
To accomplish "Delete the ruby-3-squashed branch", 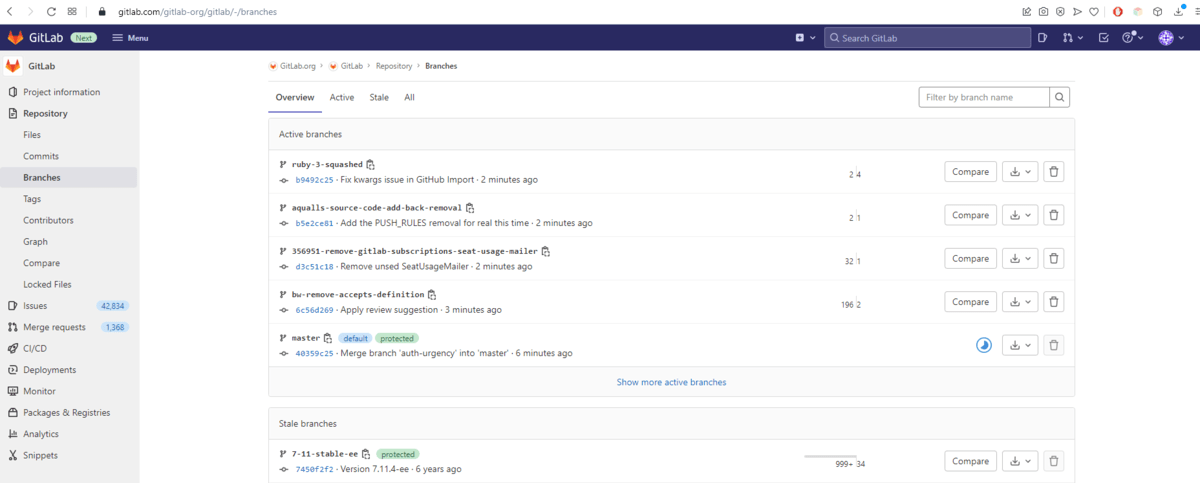I will click(x=1054, y=172).
